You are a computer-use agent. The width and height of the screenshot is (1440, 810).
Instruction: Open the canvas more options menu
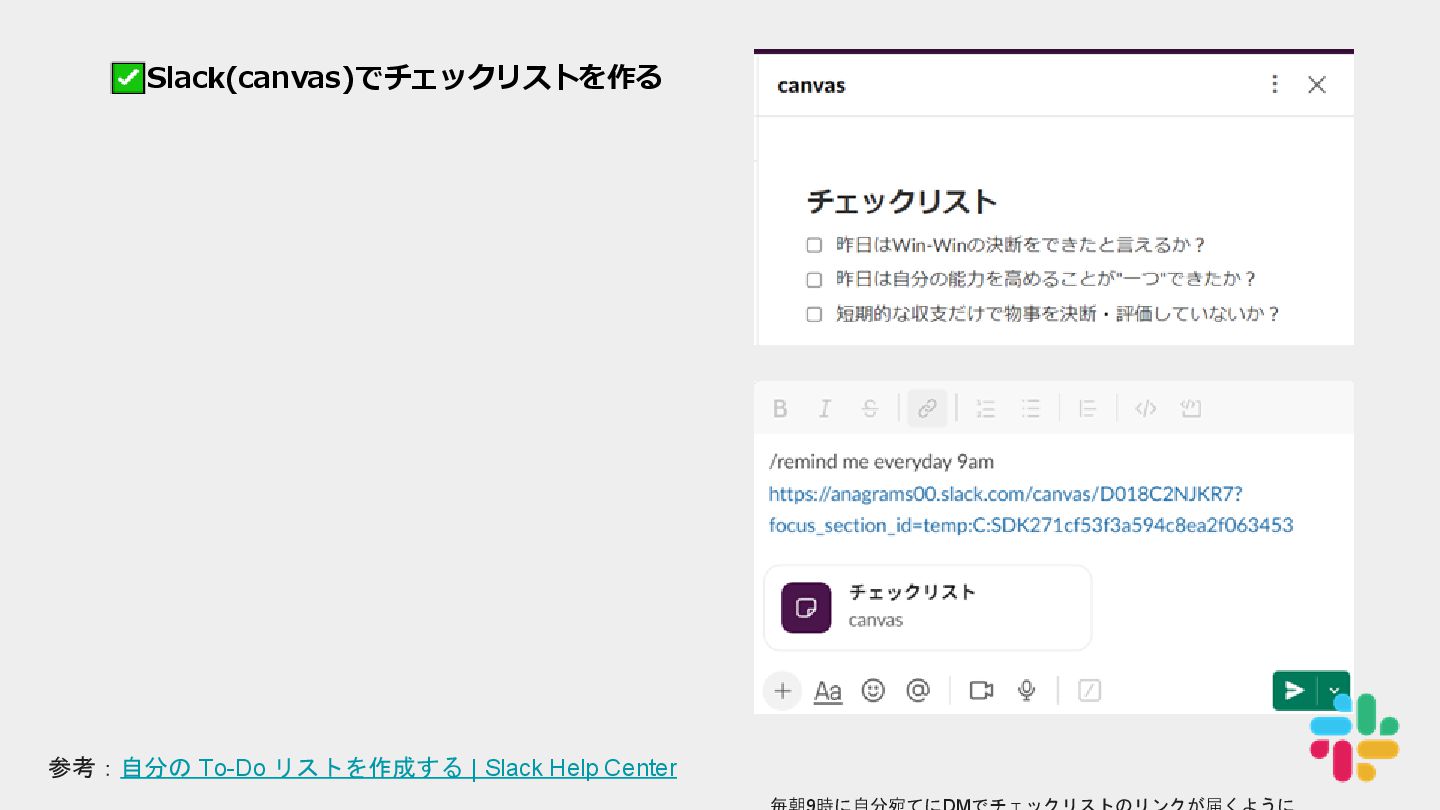click(x=1274, y=84)
